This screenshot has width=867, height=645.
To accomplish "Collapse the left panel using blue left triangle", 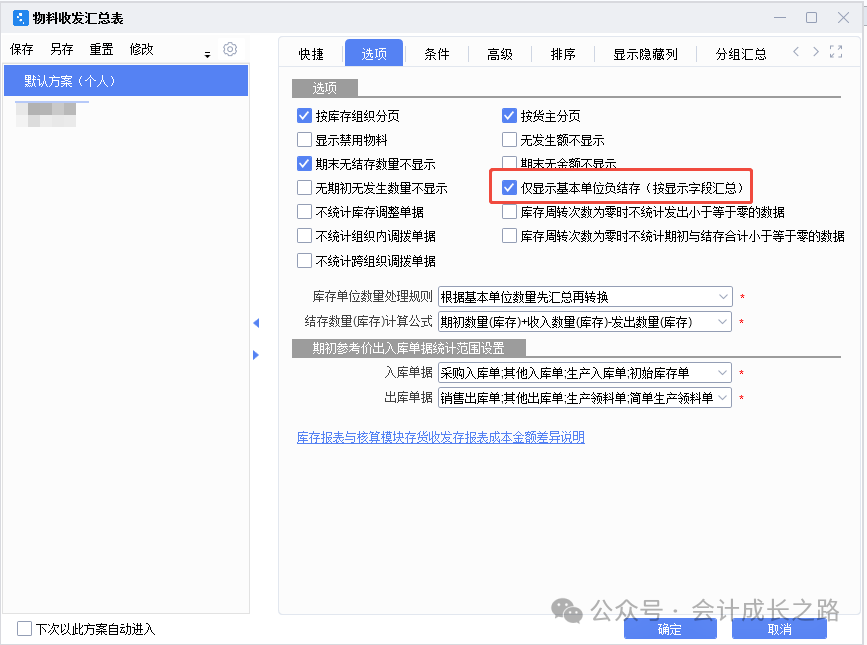I will coord(256,323).
